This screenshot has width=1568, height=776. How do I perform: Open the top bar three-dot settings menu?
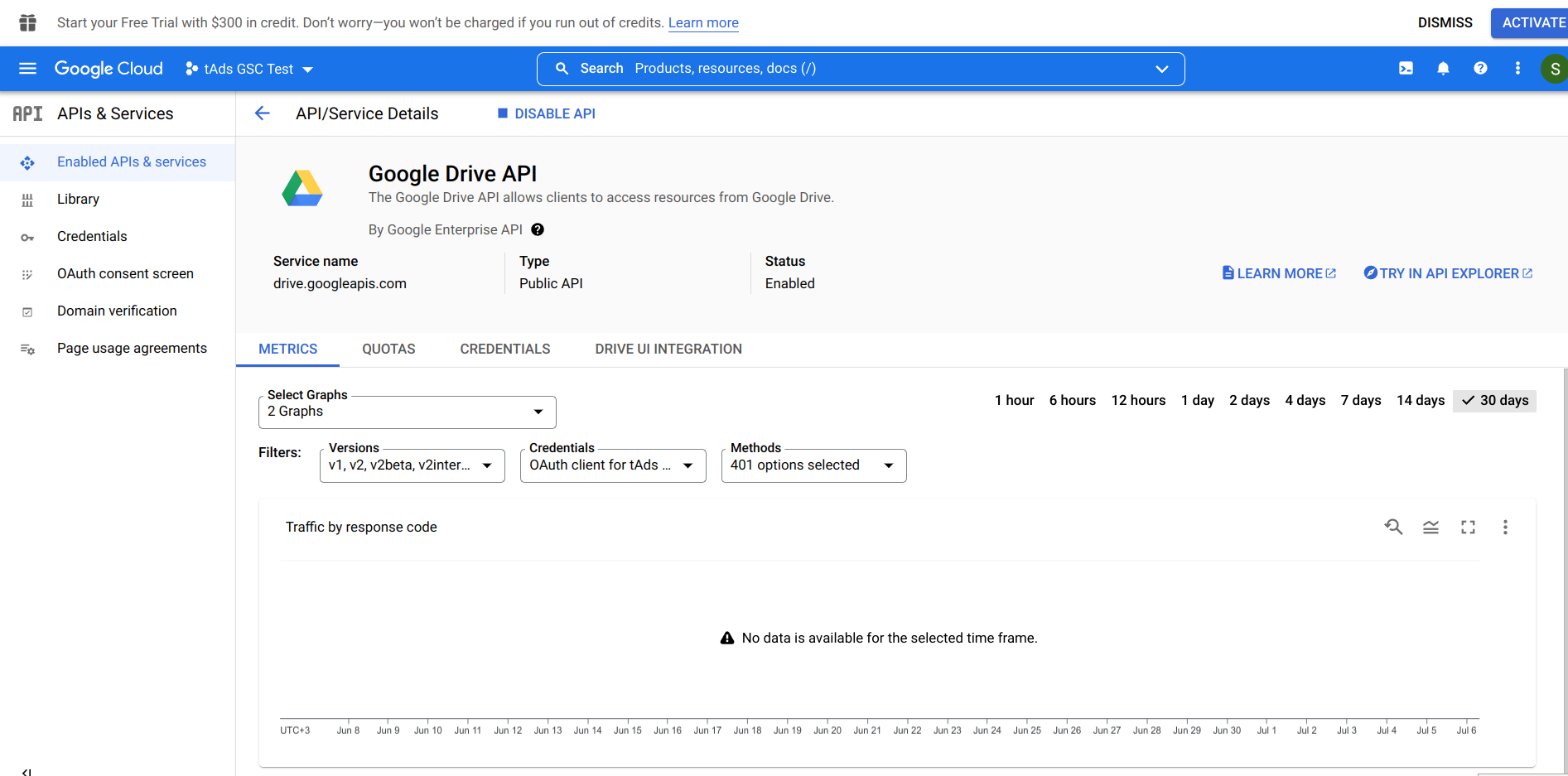[1517, 69]
